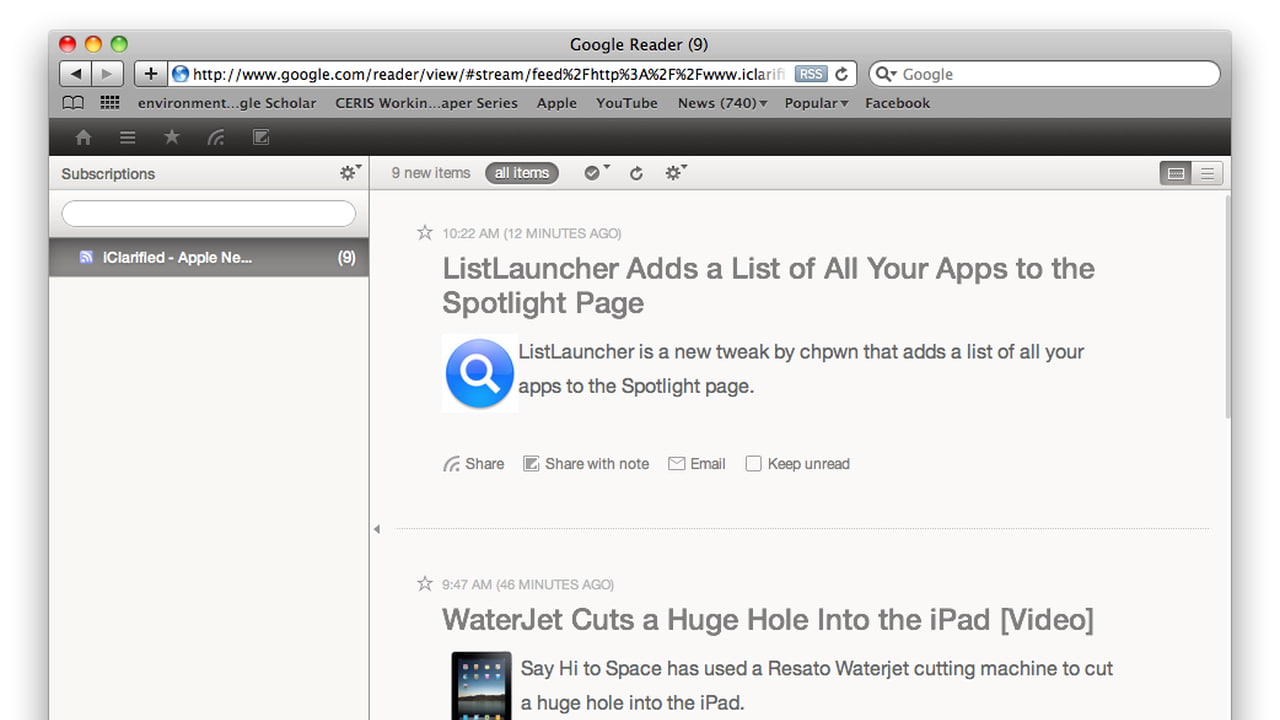Image resolution: width=1280 pixels, height=720 pixels.
Task: Click the unread count (9) badge
Action: tap(346, 257)
